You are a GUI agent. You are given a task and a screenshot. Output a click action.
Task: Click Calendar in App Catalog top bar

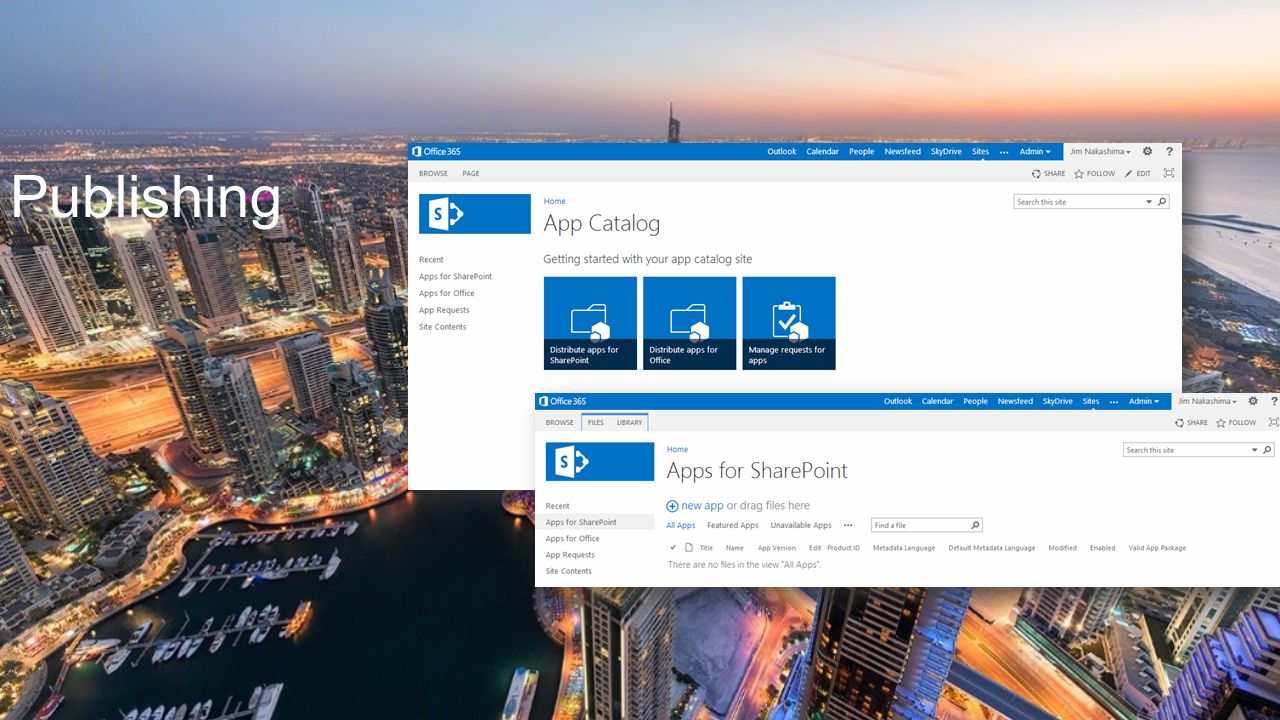823,152
